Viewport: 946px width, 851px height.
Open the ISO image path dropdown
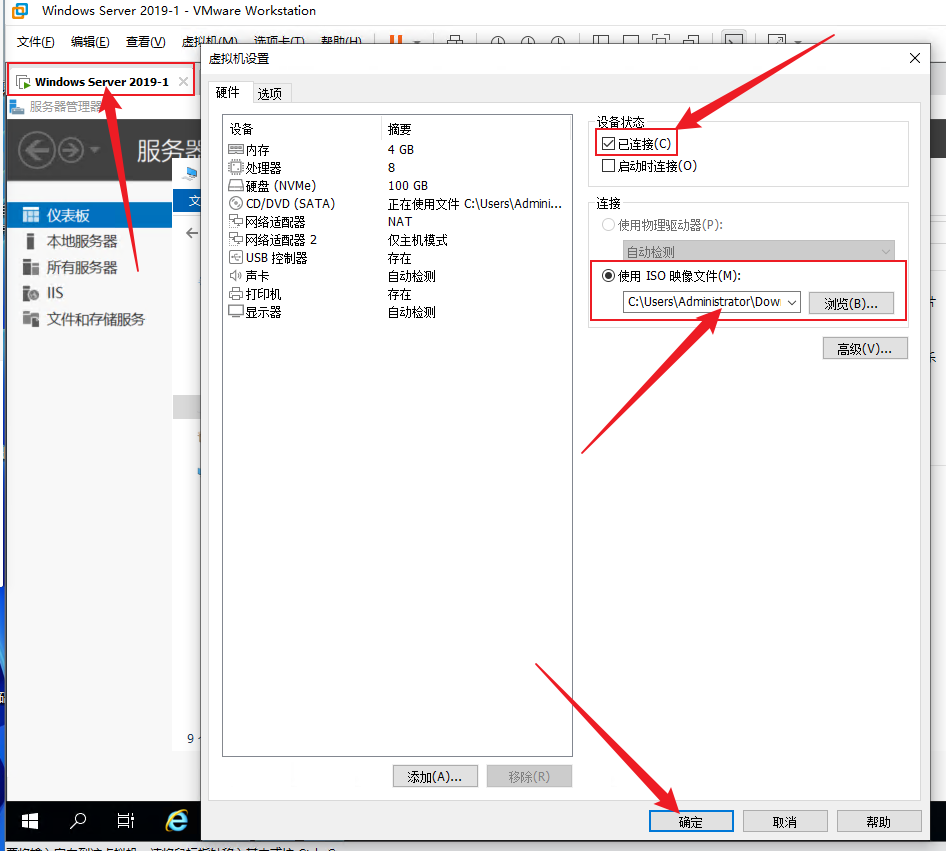(x=792, y=302)
